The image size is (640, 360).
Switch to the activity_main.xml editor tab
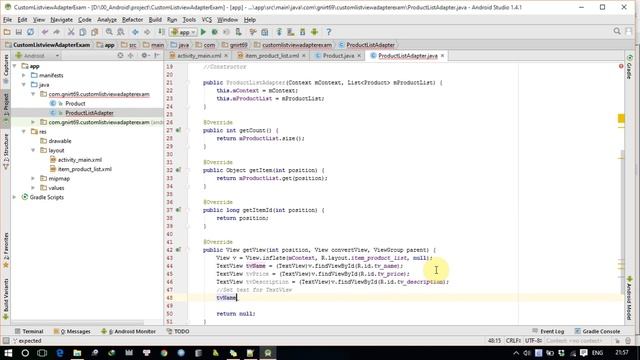[198, 56]
